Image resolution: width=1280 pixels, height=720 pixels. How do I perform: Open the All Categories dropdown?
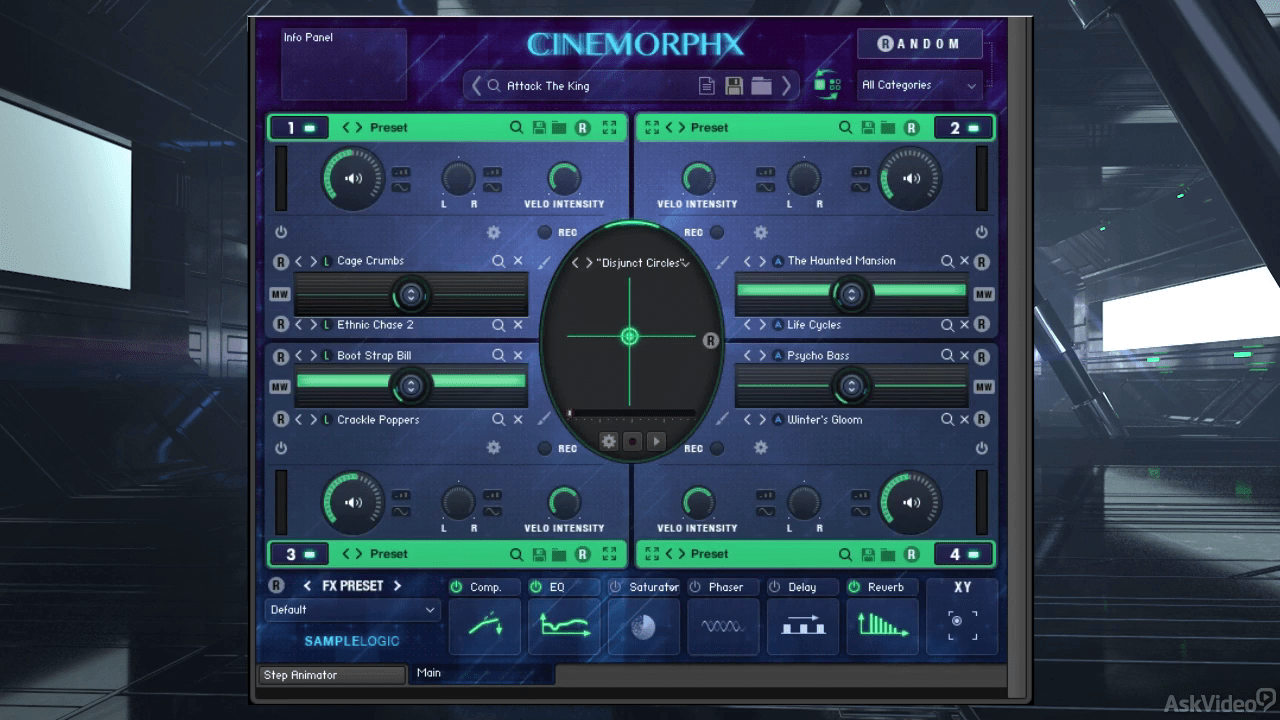tap(919, 86)
